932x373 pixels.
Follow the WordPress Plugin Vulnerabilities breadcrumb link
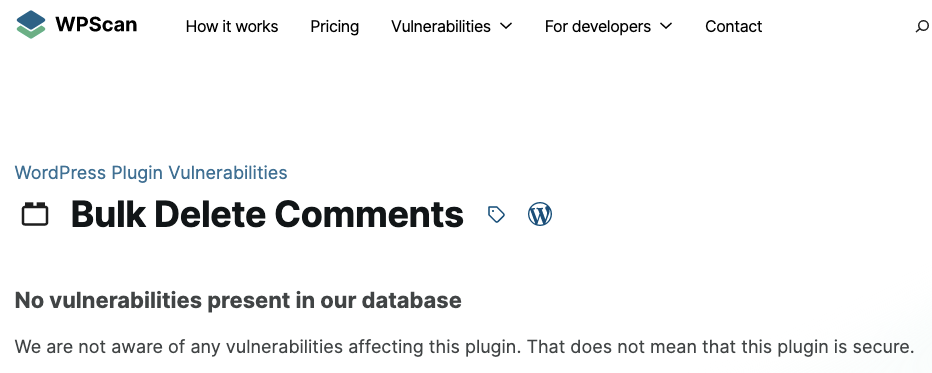[x=151, y=173]
